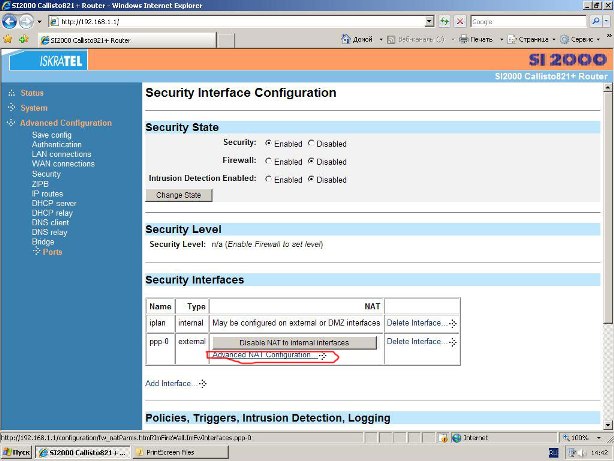This screenshot has height=461, width=614.
Task: Open DNS relay in sidebar
Action: point(49,232)
